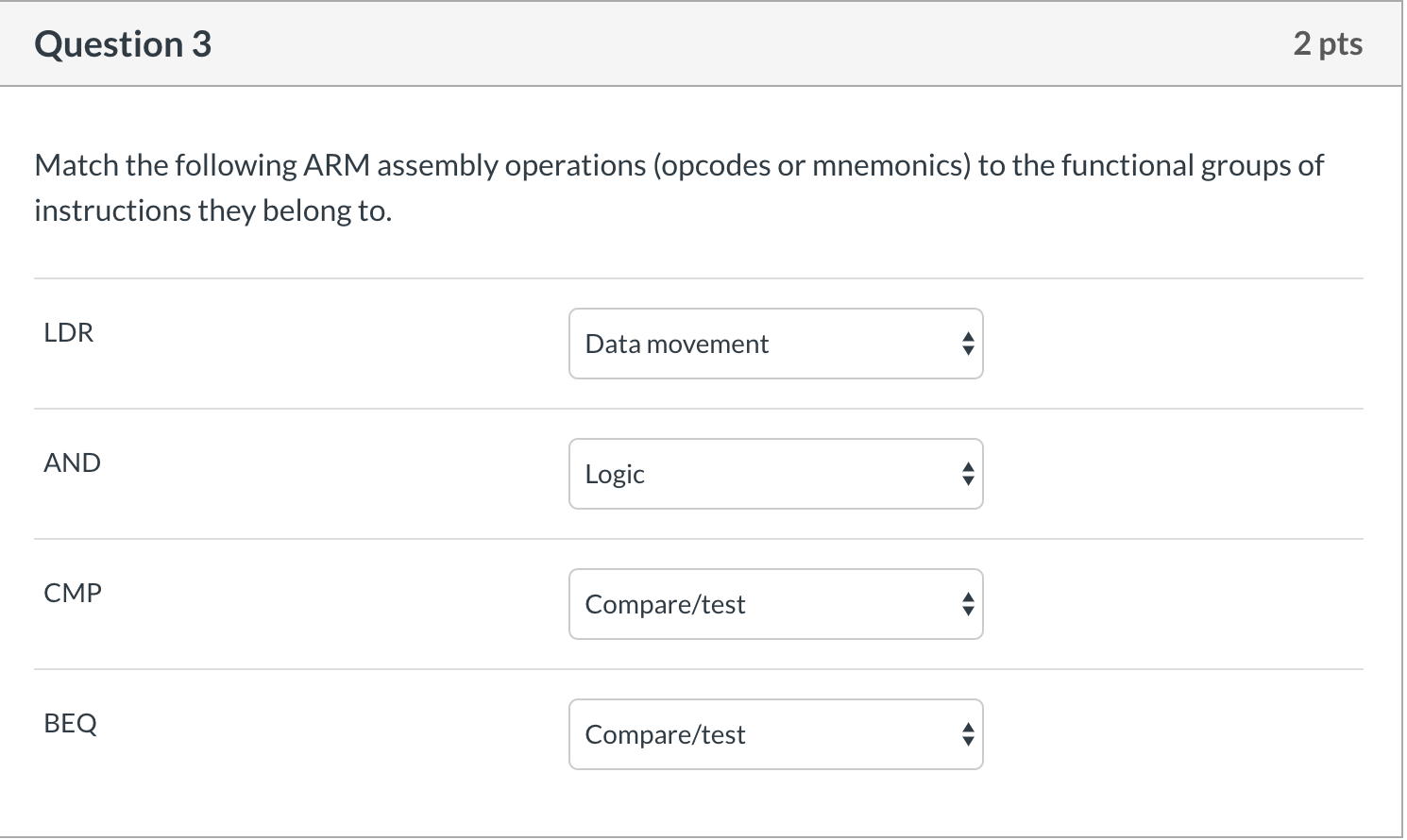This screenshot has height=840, width=1407.
Task: Click the selected Logic value
Action: pyautogui.click(x=615, y=474)
